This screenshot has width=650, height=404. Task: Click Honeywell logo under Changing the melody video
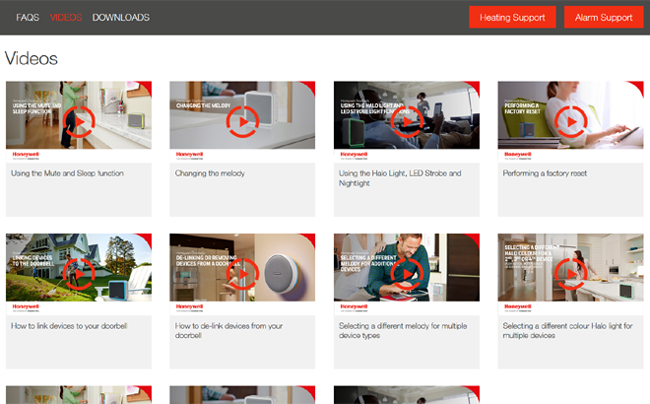(x=189, y=155)
